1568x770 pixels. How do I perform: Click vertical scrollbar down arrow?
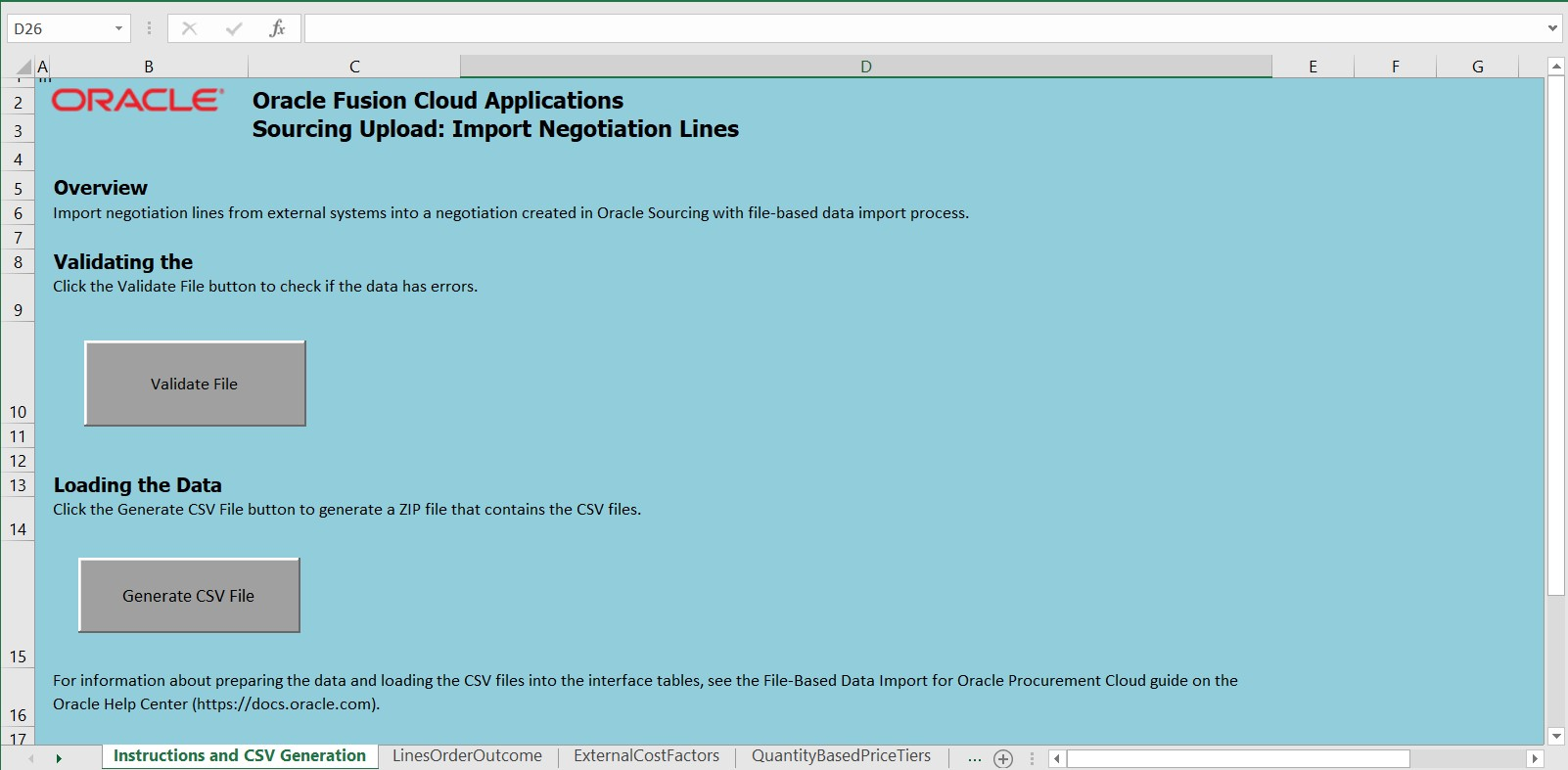pyautogui.click(x=1556, y=736)
